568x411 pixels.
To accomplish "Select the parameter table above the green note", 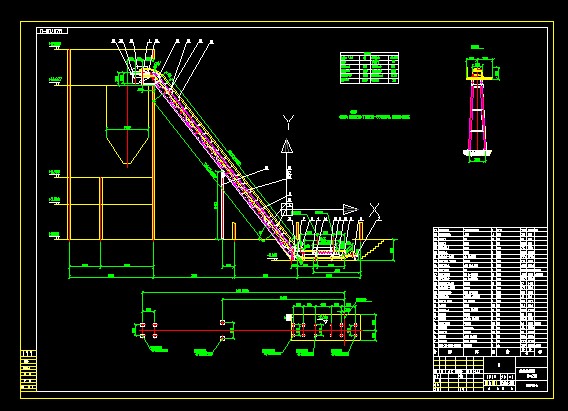I will 369,68.
